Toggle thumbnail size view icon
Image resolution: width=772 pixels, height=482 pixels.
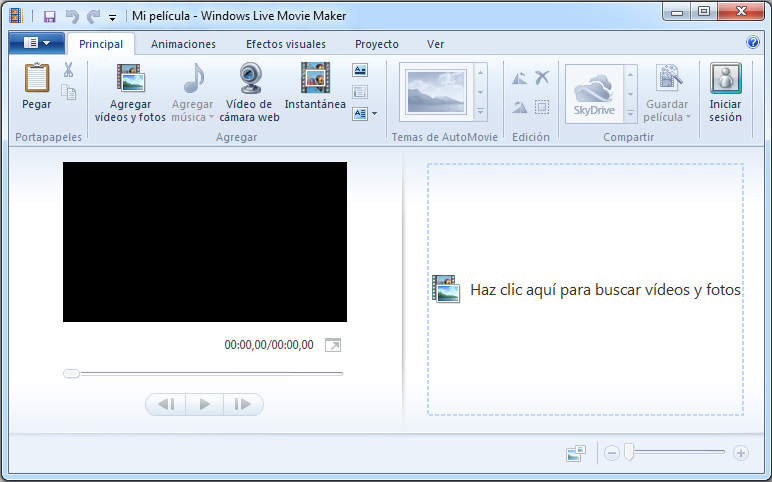(575, 453)
